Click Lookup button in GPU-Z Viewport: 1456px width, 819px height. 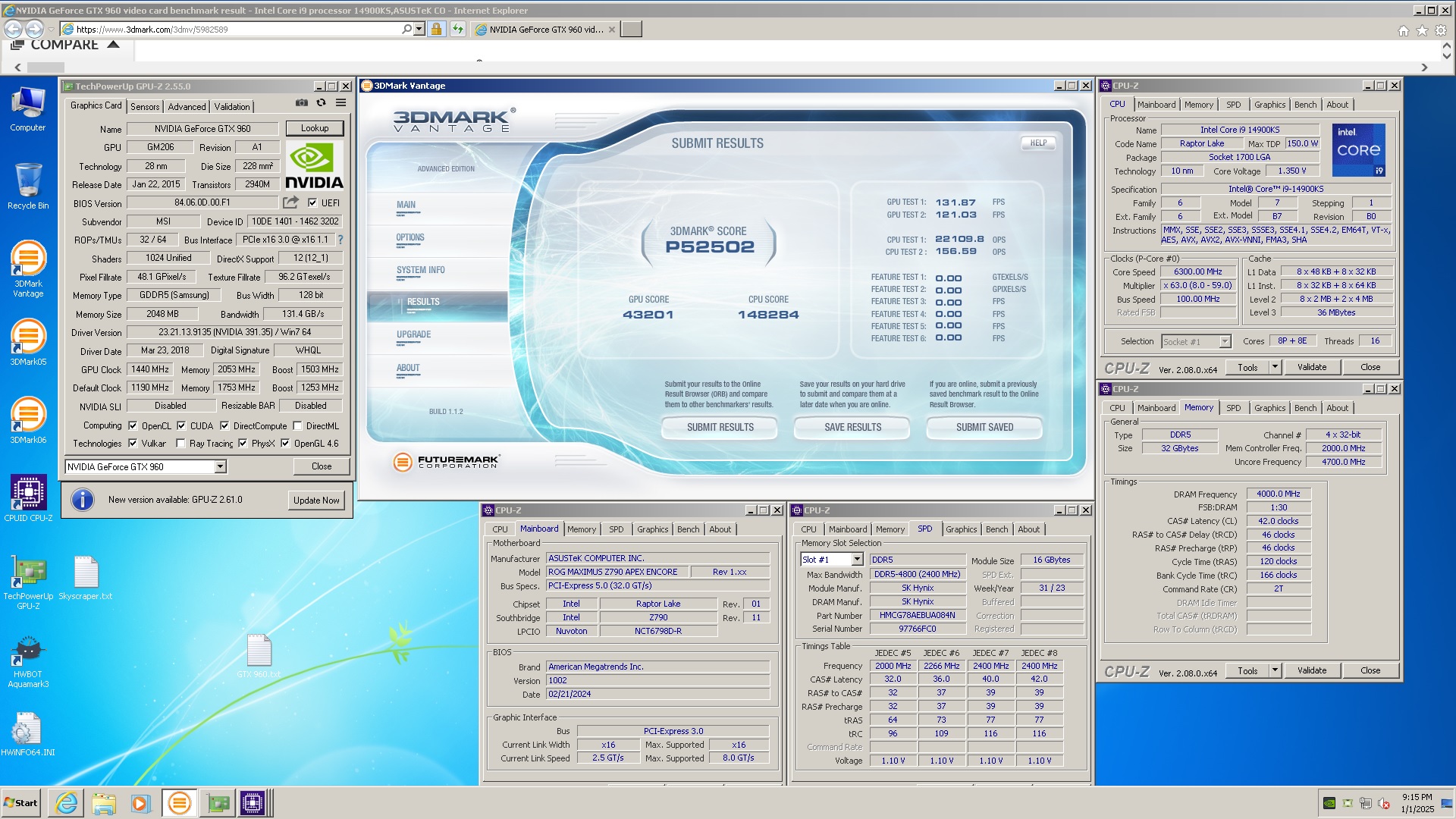315,128
